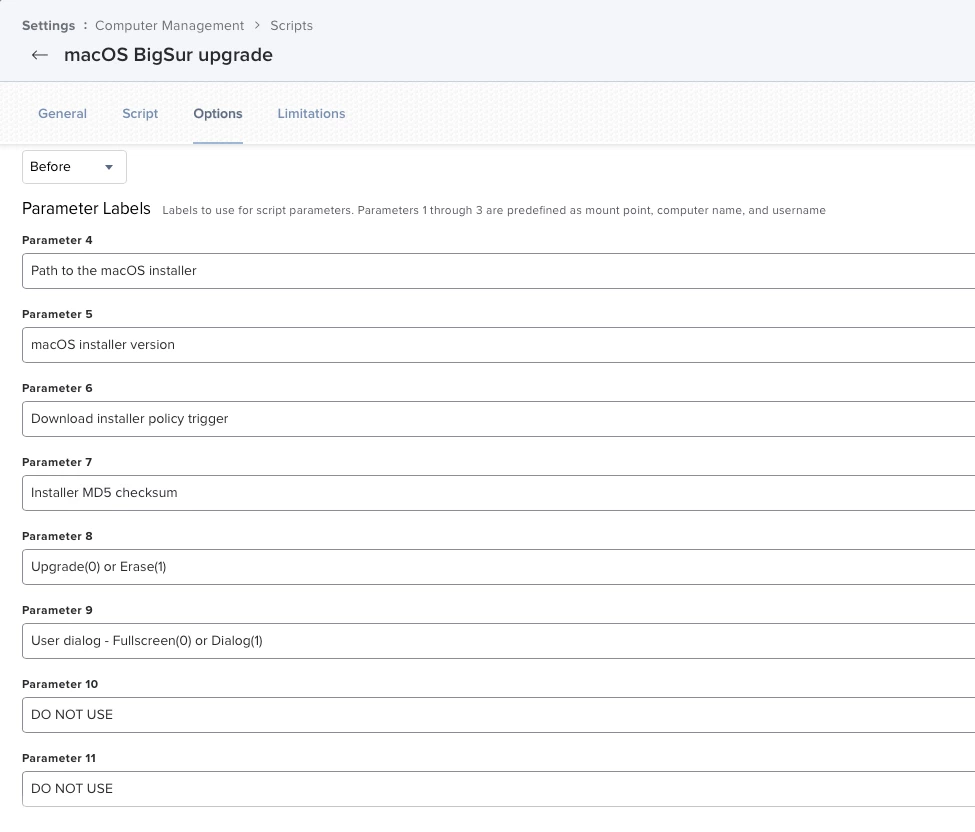Screen dimensions: 975x832
Task: Switch to the General tab
Action: tap(62, 114)
